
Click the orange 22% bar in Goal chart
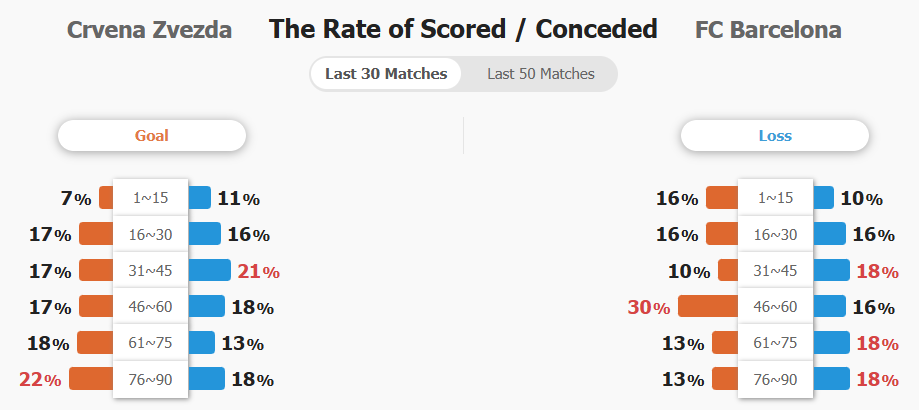click(x=91, y=378)
